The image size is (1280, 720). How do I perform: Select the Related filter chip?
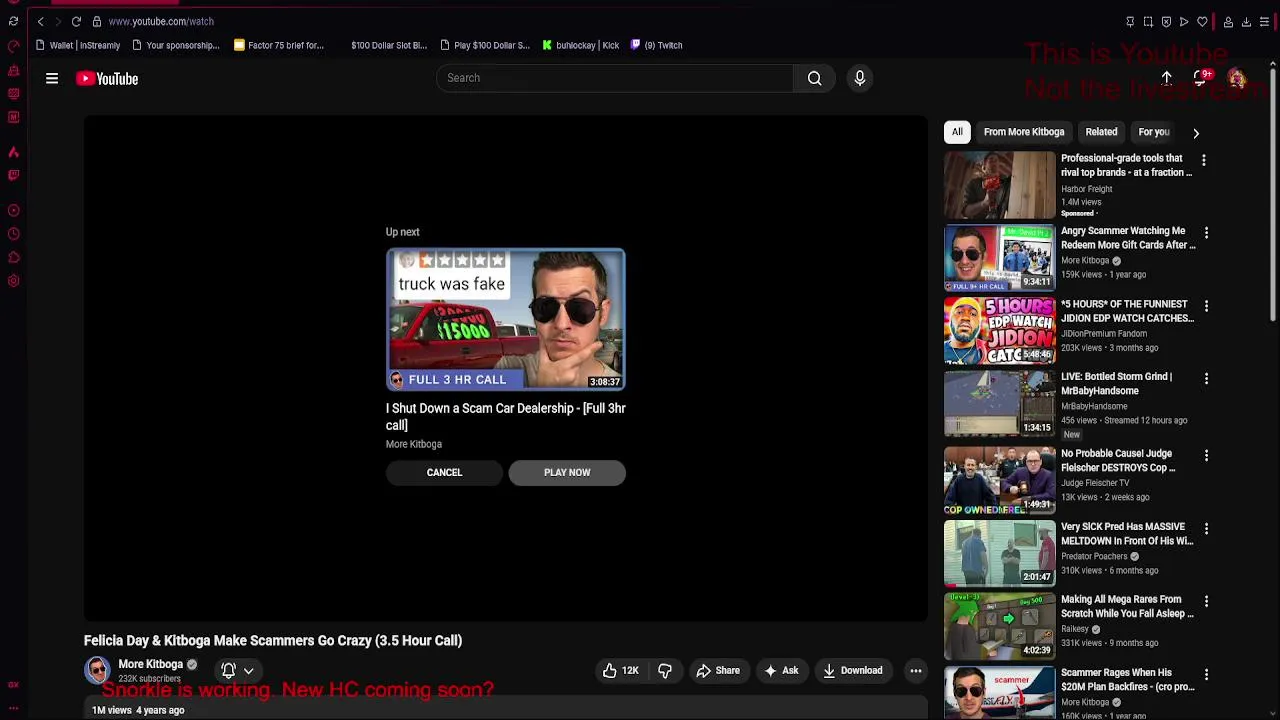(1101, 132)
